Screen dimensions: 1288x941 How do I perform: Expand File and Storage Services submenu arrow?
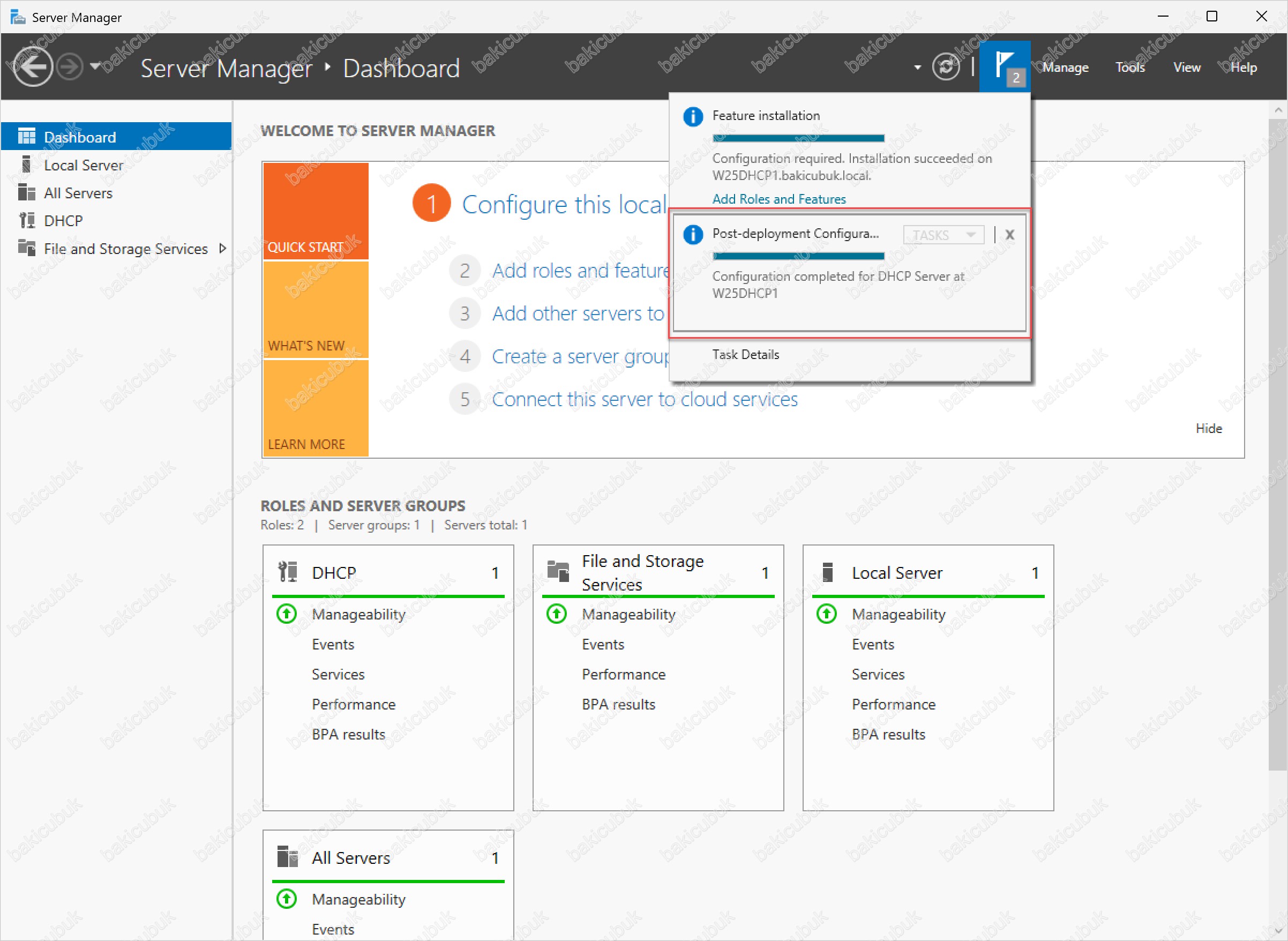point(223,248)
